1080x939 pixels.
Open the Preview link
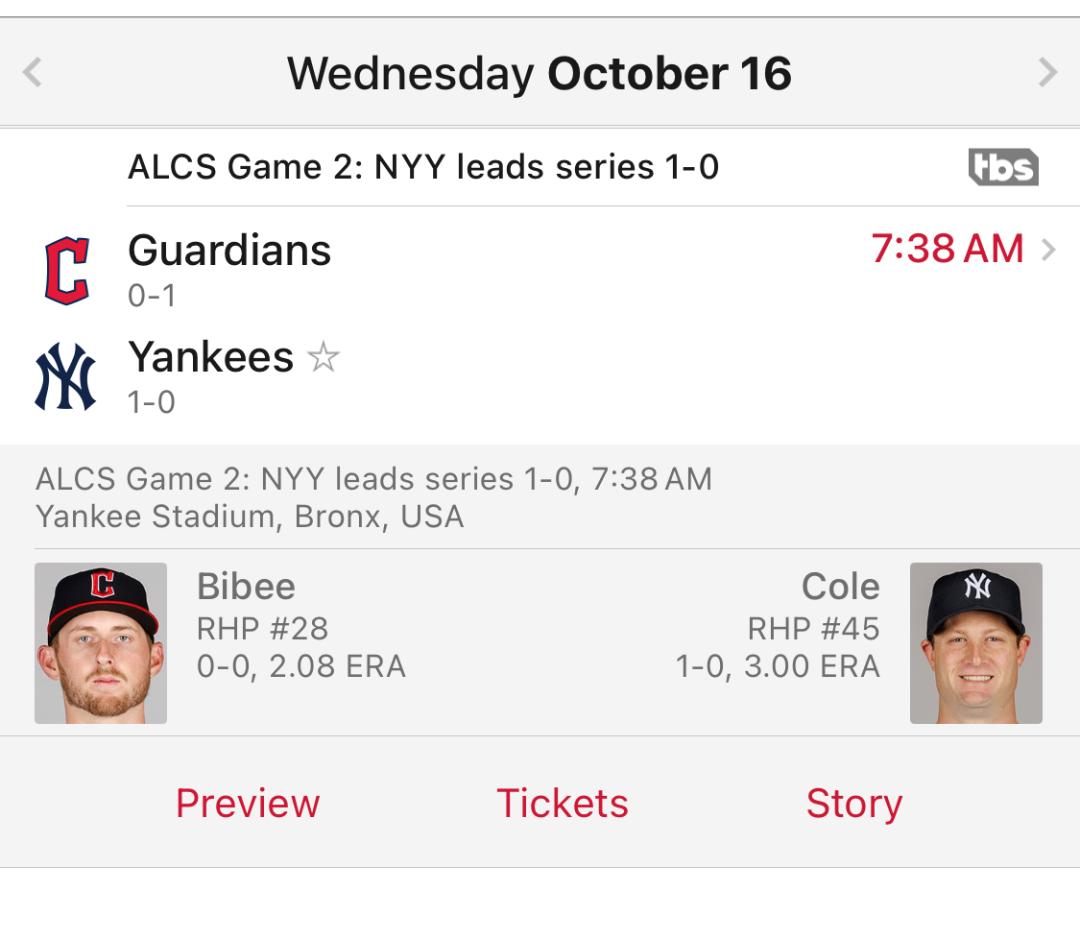click(x=248, y=803)
